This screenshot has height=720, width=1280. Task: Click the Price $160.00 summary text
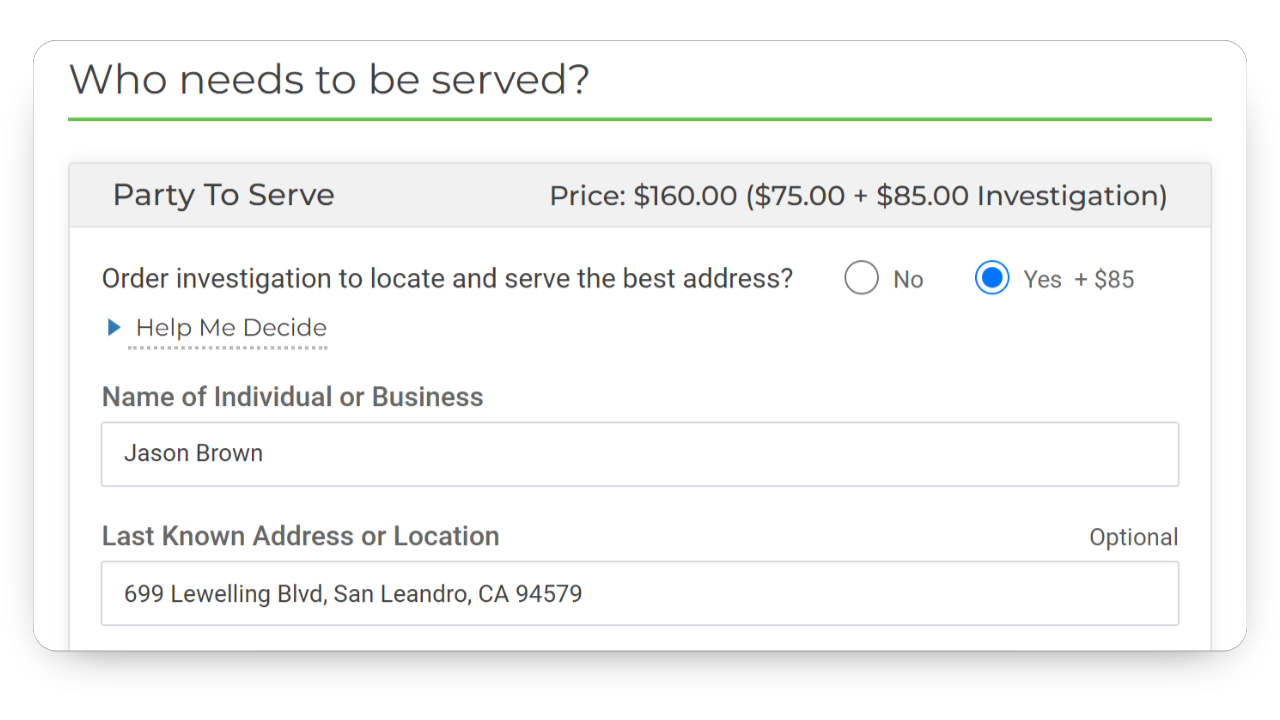tap(642, 196)
